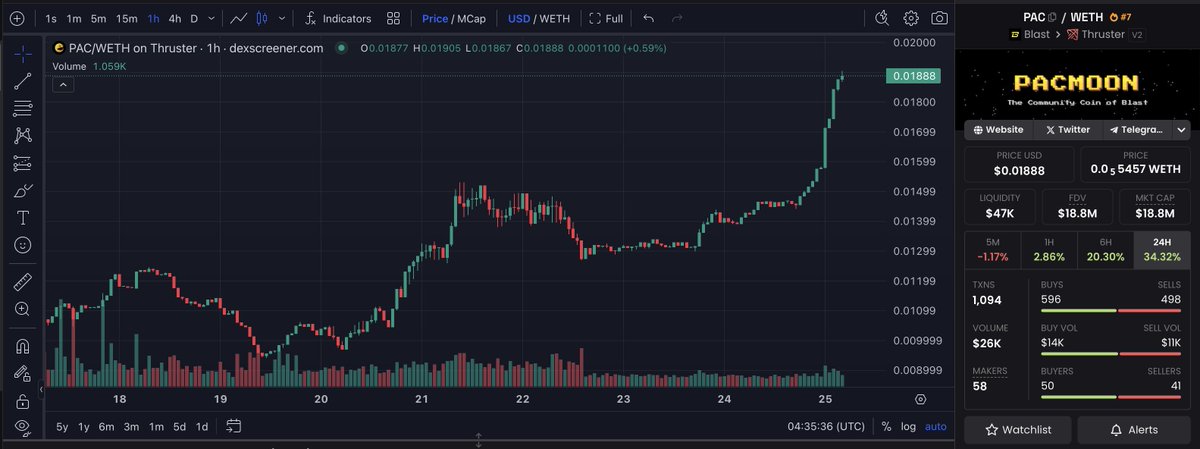The height and width of the screenshot is (449, 1200).
Task: Hide all drawings with the eye icon
Action: pos(22,428)
